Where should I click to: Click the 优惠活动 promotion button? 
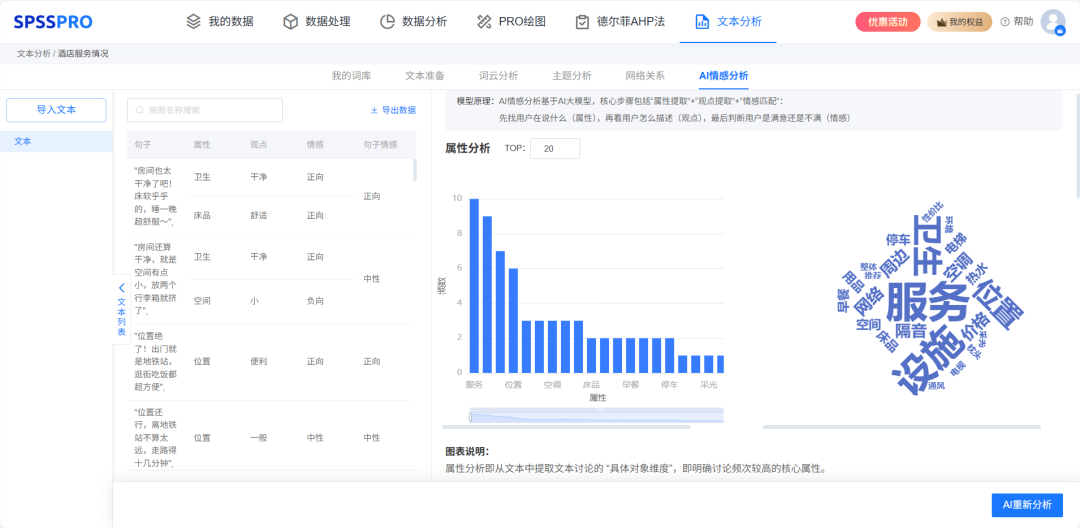coord(887,22)
